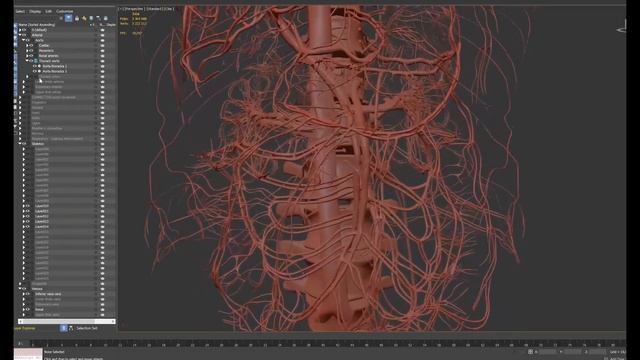Image resolution: width=640 pixels, height=360 pixels.
Task: Hide the Inferior vena cava layer
Action: tap(28, 294)
